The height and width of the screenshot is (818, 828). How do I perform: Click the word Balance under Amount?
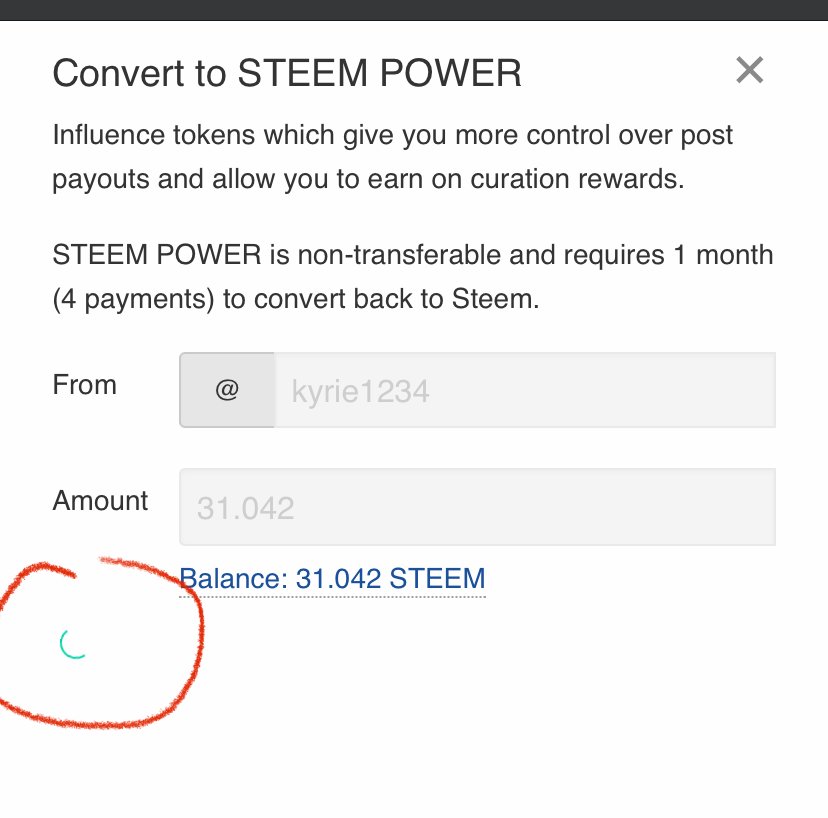(234, 579)
